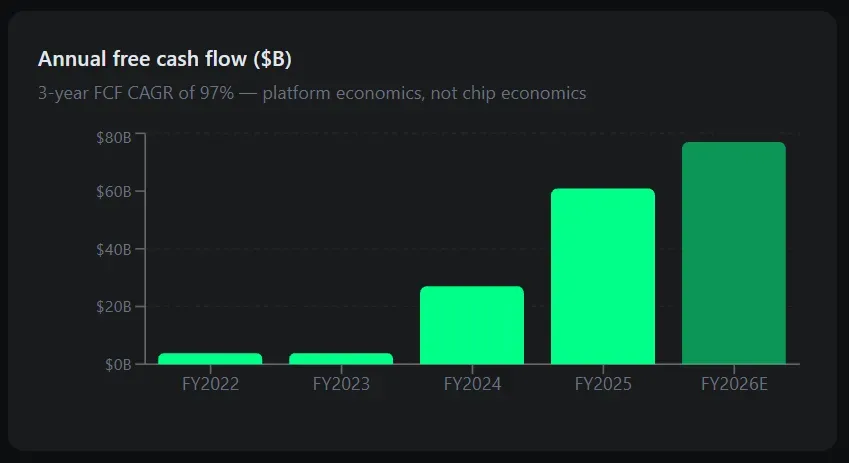Click the $20B y-axis label

tap(114, 306)
